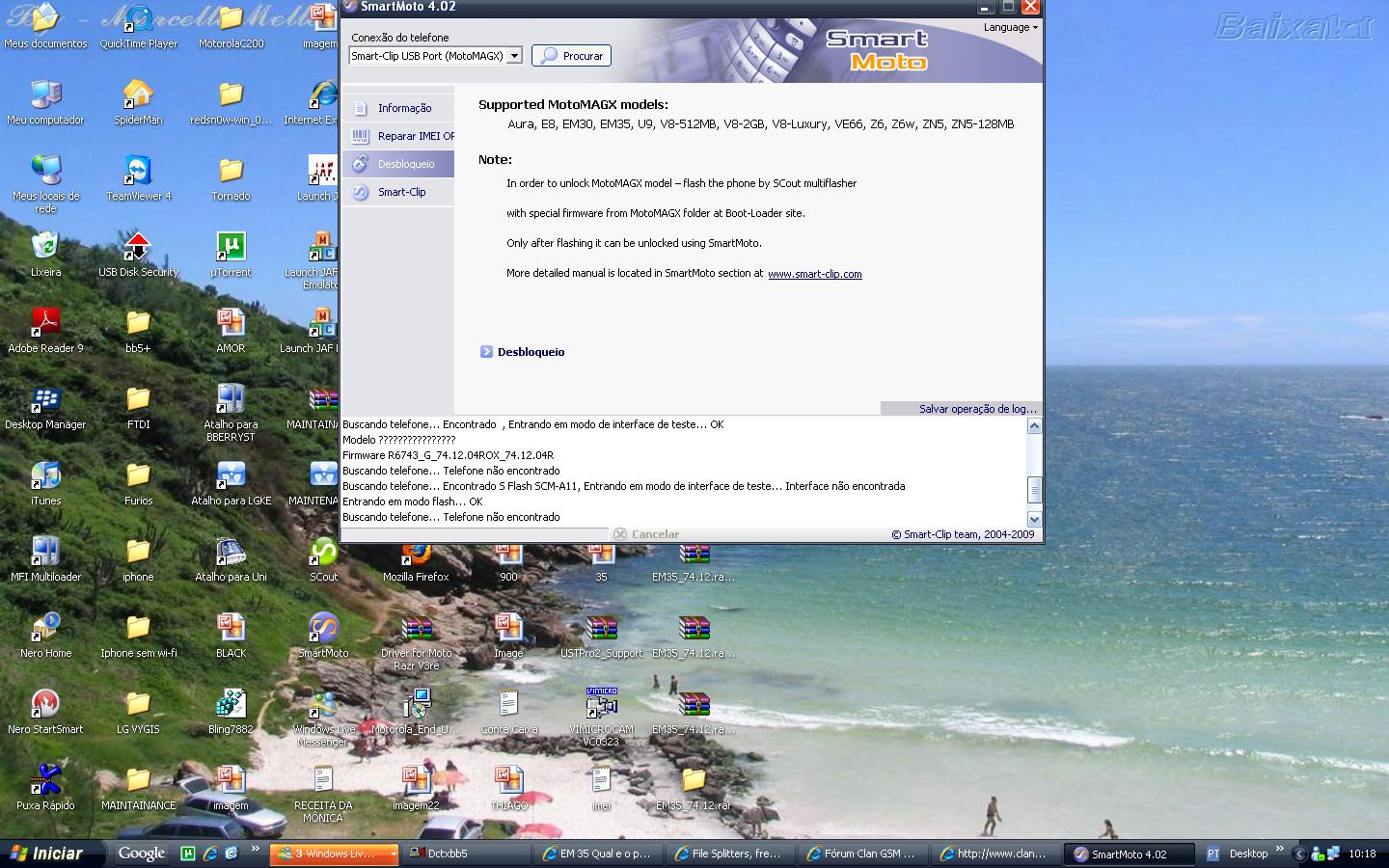Select the iTunes desktop icon
This screenshot has height=868, width=1389.
45,484
